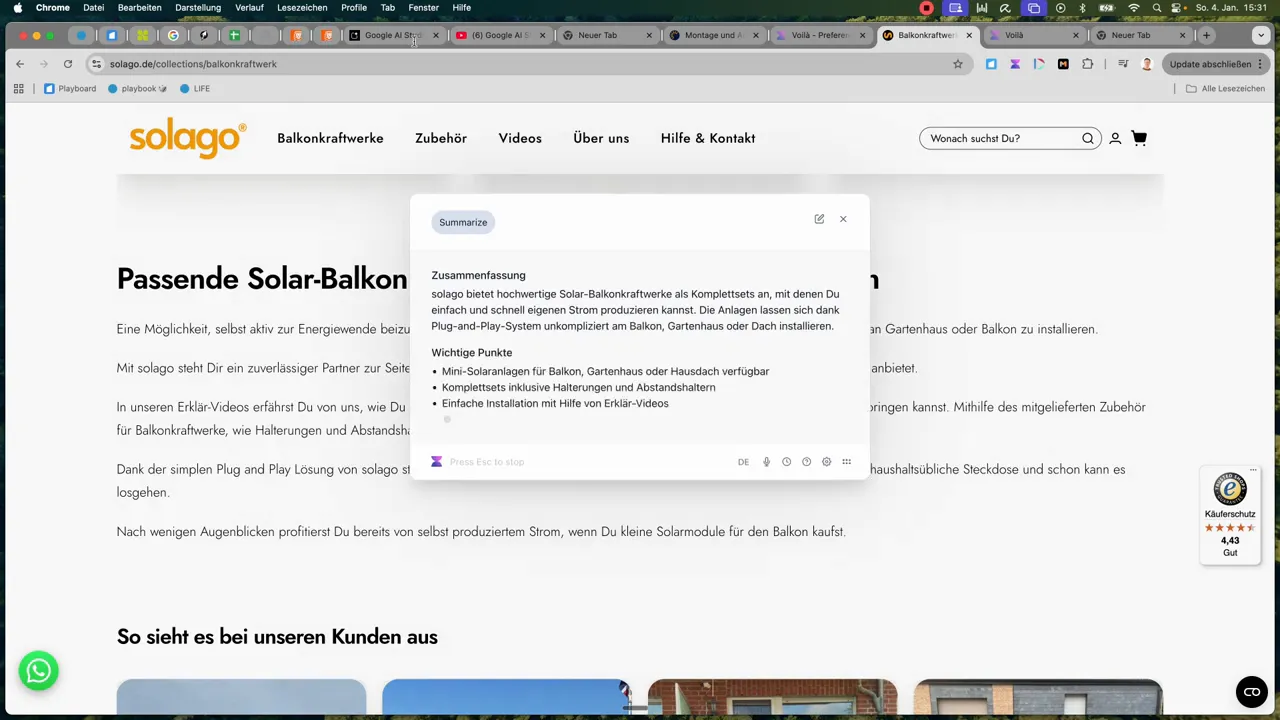The image size is (1280, 720).
Task: Open chat history via the clock icon
Action: [786, 461]
